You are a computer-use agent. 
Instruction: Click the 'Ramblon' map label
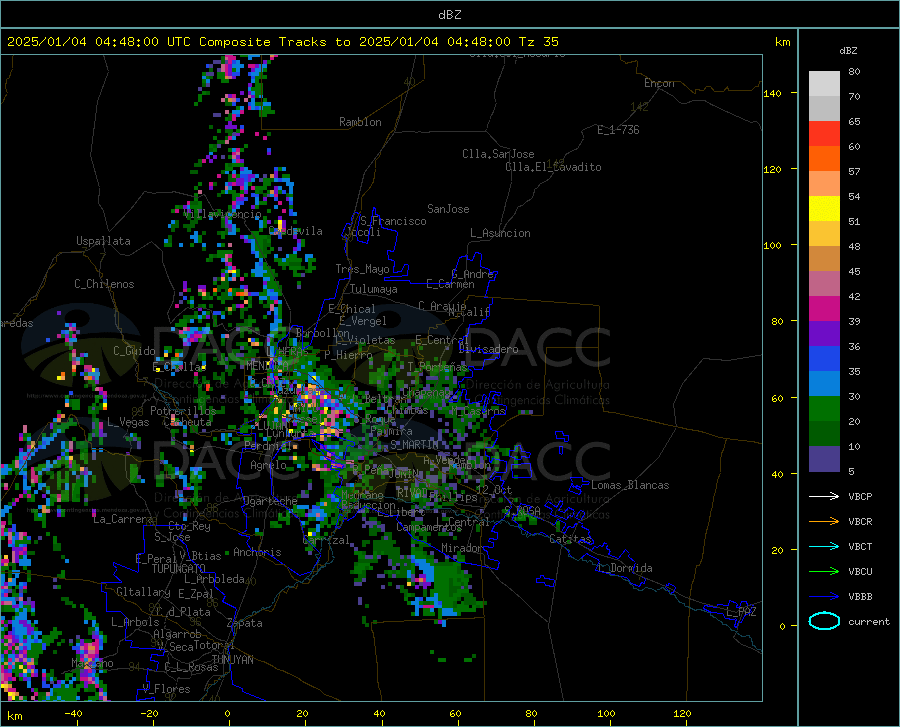(x=360, y=122)
